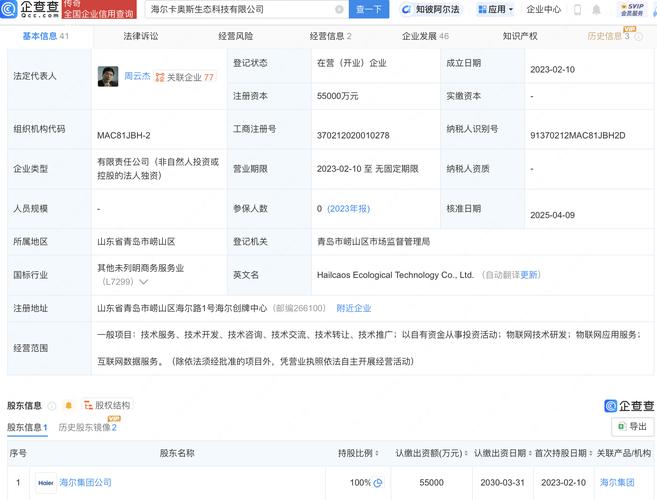Click the 2023年报 annual report link
The width and height of the screenshot is (657, 500).
coord(350,208)
